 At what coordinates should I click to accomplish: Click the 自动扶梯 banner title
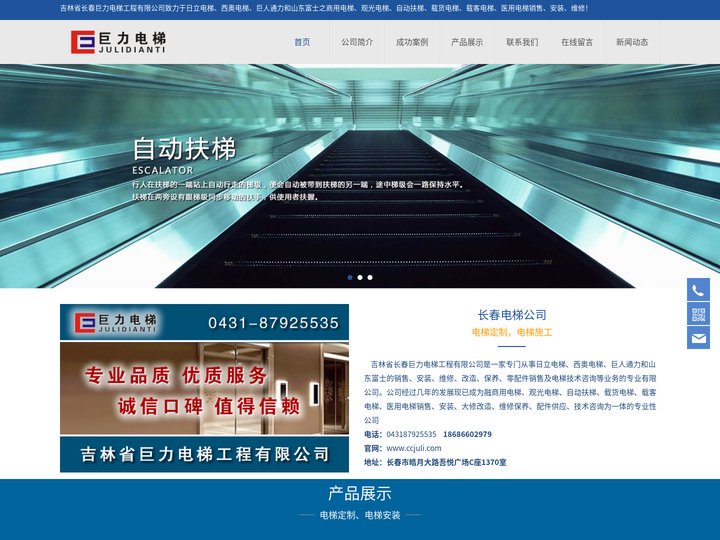coord(184,148)
